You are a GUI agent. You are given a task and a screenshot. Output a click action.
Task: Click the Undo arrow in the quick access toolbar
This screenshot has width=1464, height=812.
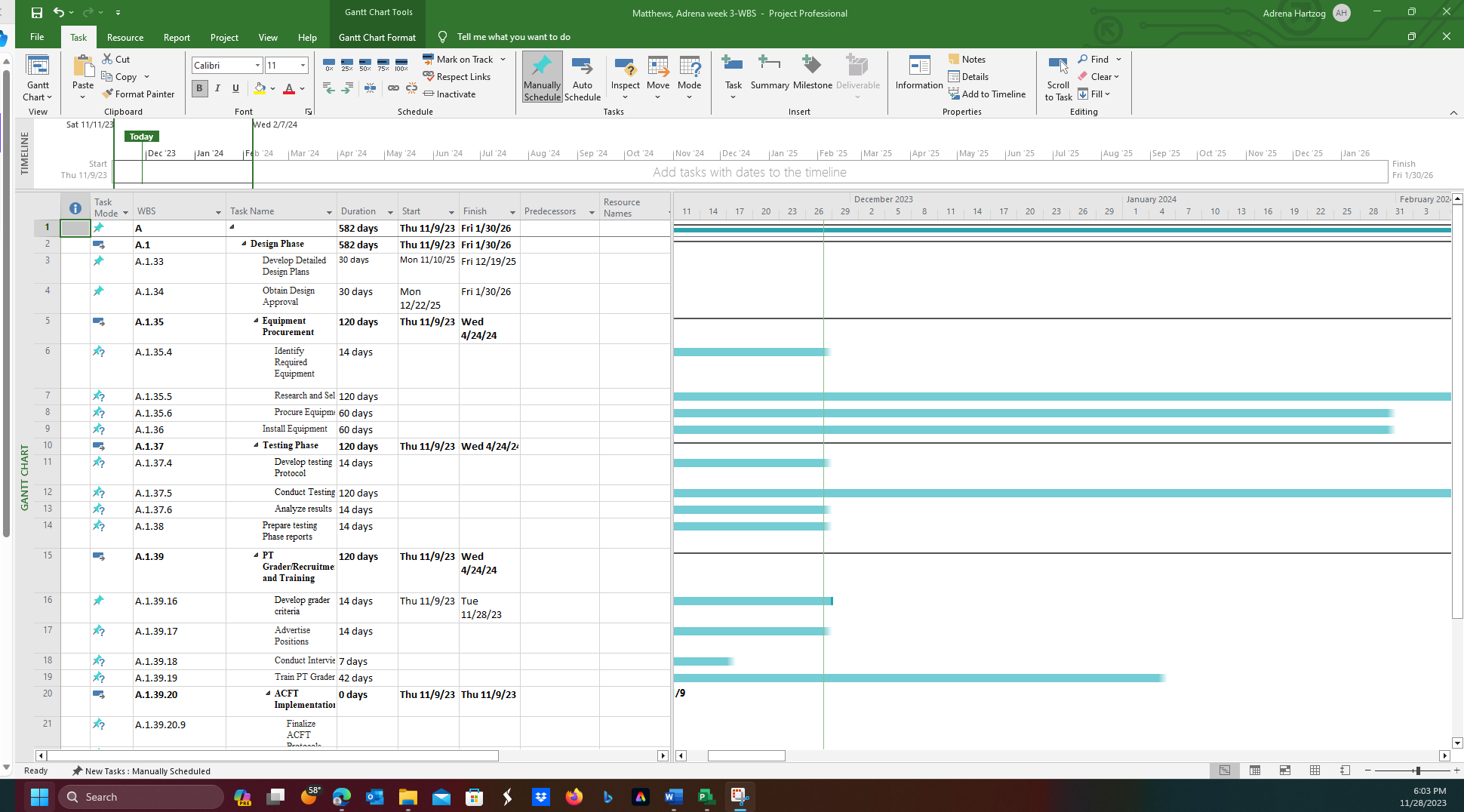tap(58, 13)
